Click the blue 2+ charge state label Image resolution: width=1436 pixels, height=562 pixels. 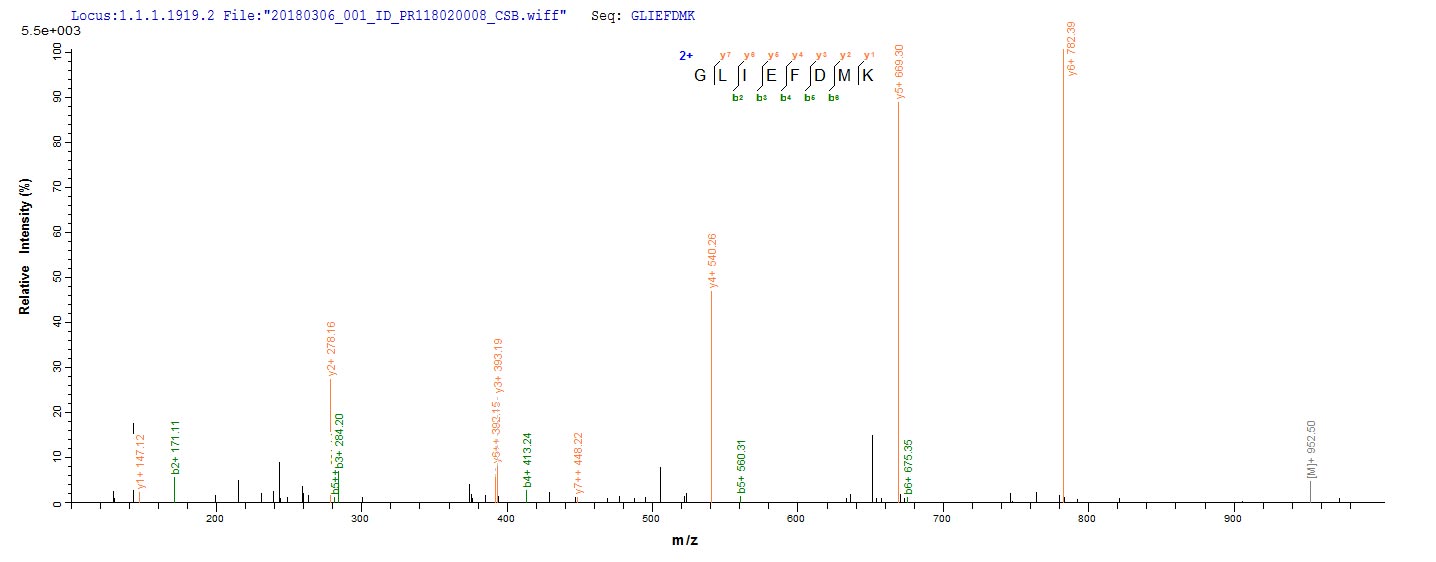point(686,56)
